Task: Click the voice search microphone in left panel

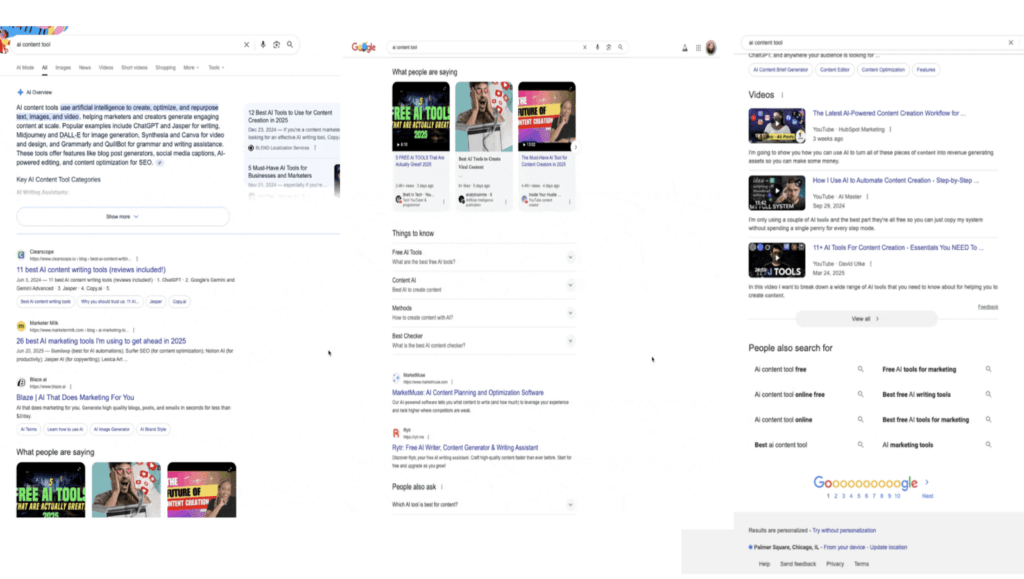Action: [x=263, y=45]
